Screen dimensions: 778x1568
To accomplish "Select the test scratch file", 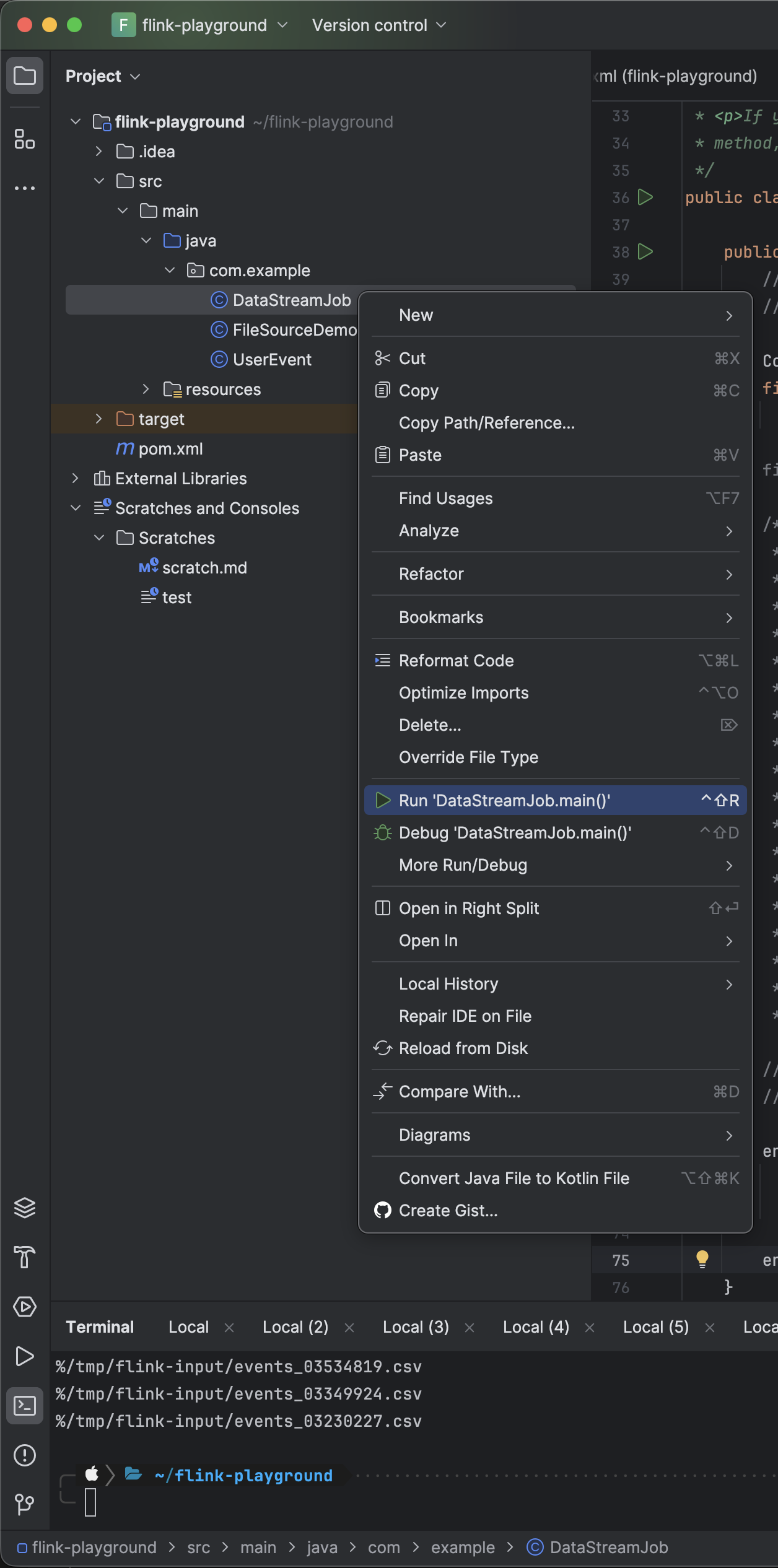I will pos(166,598).
